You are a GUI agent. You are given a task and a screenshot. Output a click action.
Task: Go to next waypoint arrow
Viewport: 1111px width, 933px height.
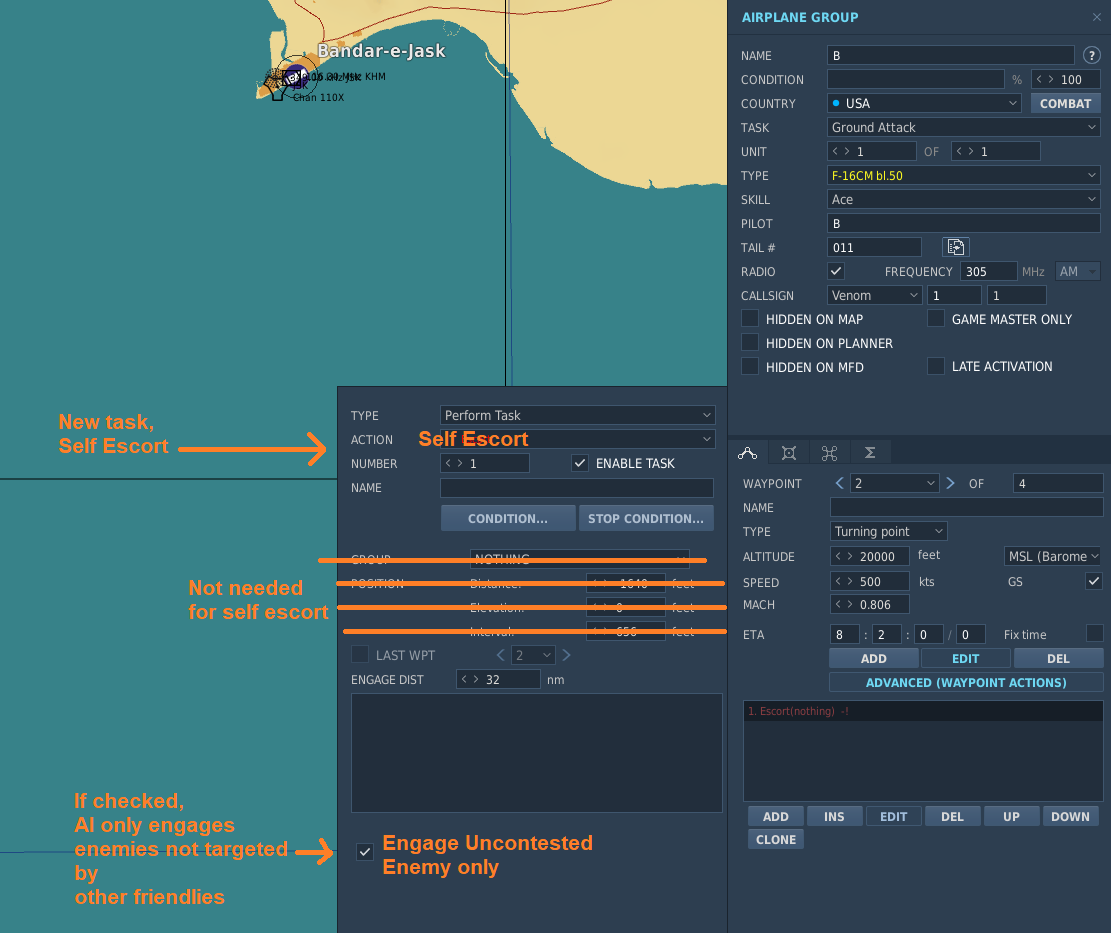coord(951,483)
